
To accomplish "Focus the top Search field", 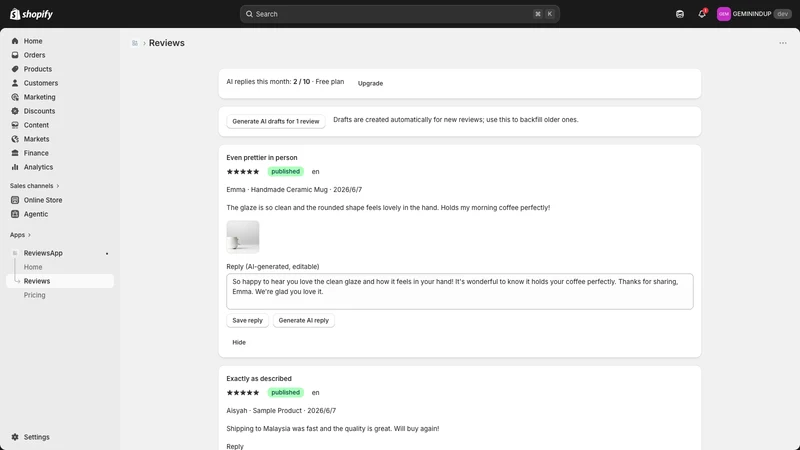I will [x=399, y=14].
